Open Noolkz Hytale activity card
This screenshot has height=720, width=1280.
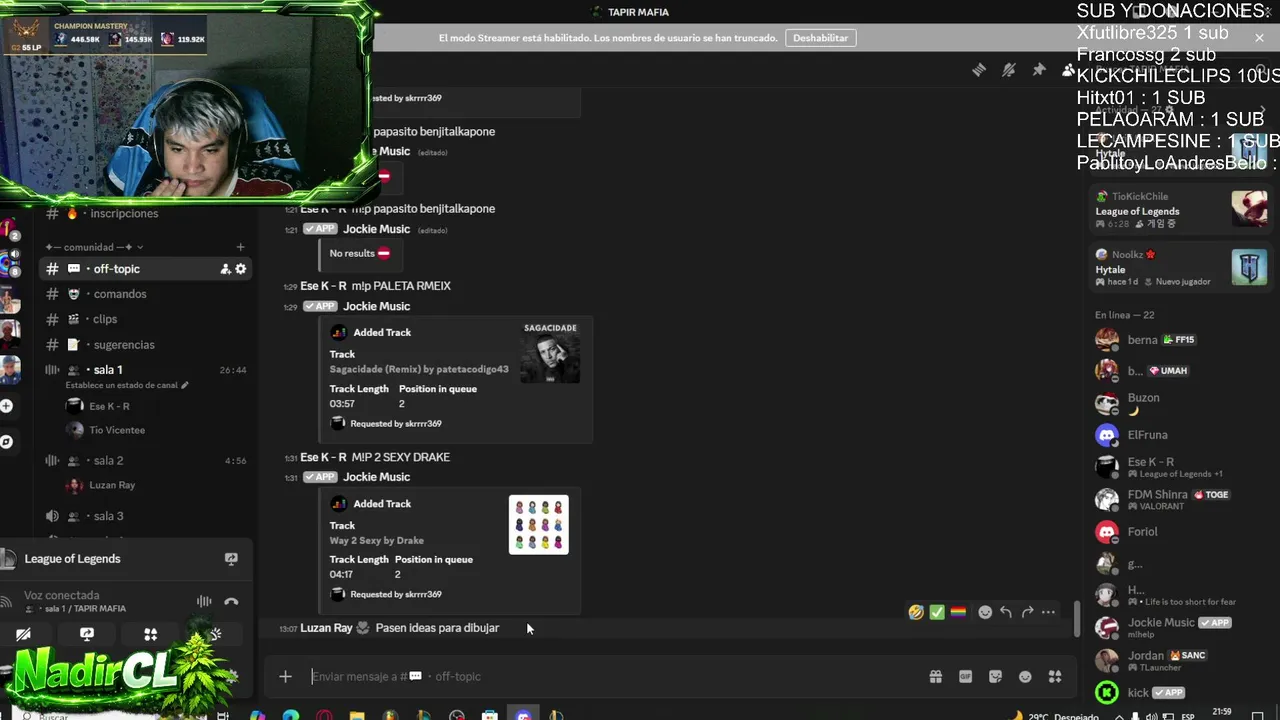1181,268
